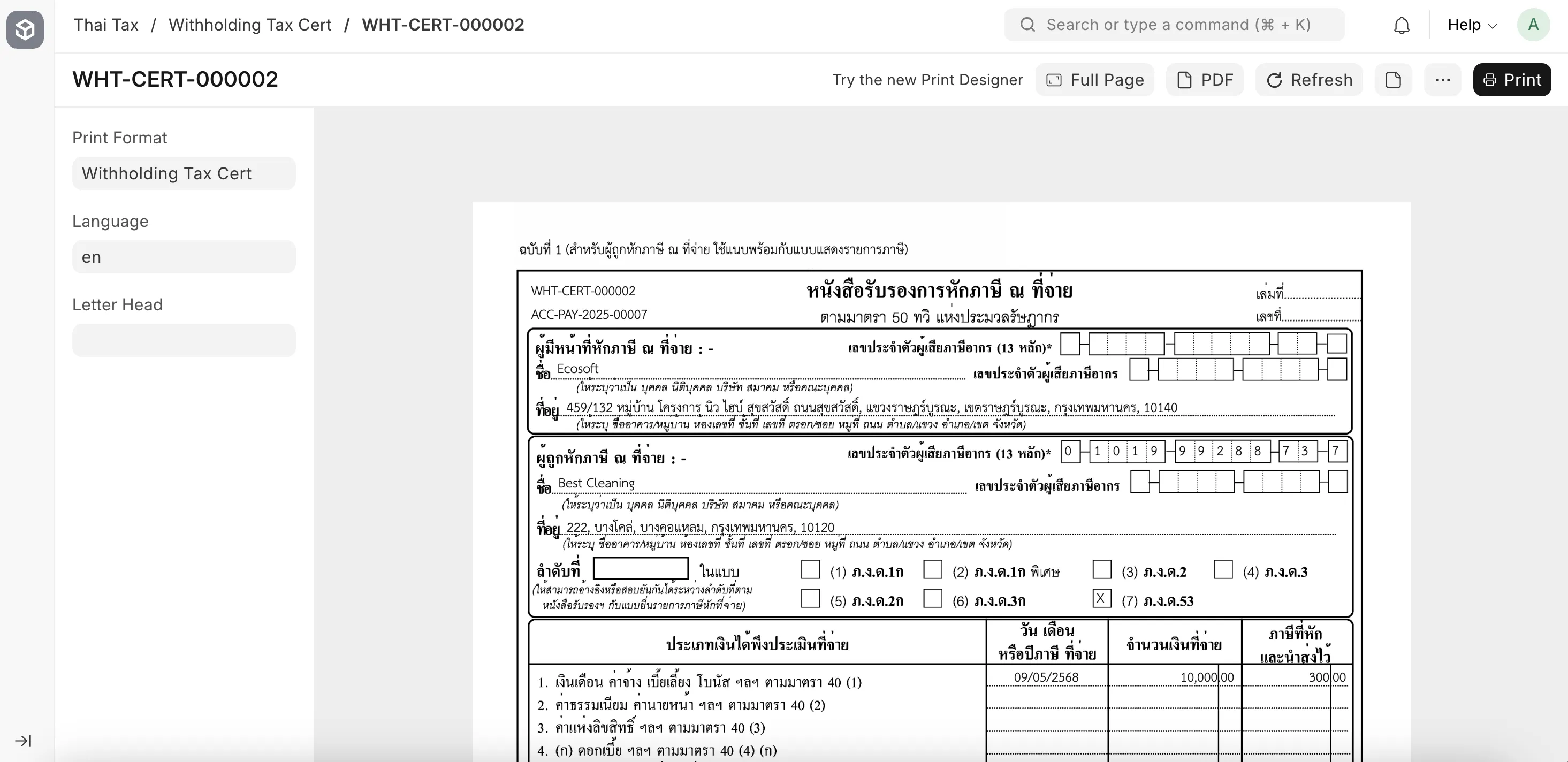Click the Letter Head label
Image resolution: width=1568 pixels, height=762 pixels.
tap(118, 305)
